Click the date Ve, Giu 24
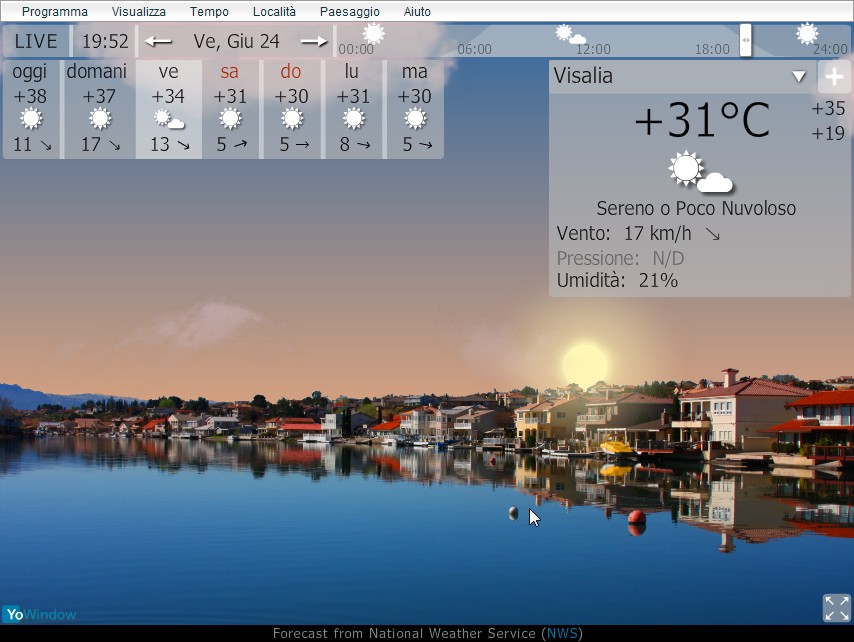 click(236, 41)
